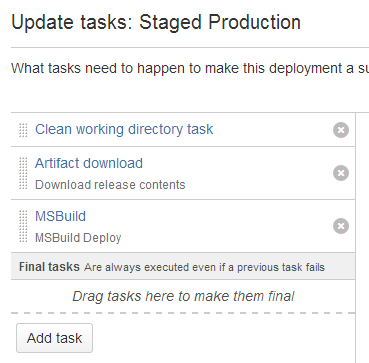Click the 'What tasks need to happen' description
The image size is (369, 363).
pyautogui.click(x=190, y=68)
